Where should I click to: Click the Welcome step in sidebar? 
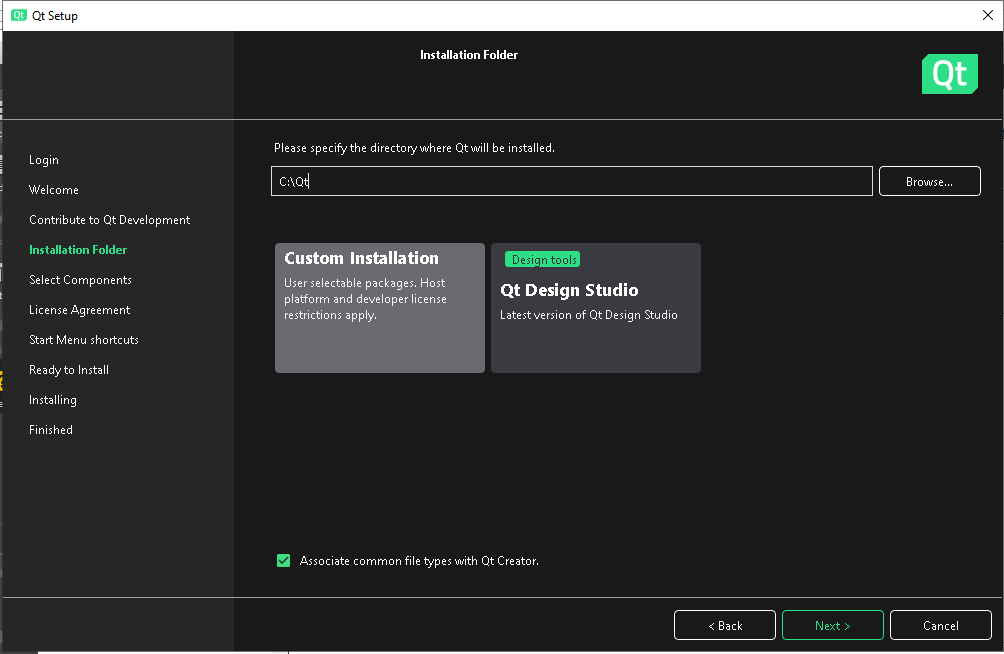coord(54,190)
